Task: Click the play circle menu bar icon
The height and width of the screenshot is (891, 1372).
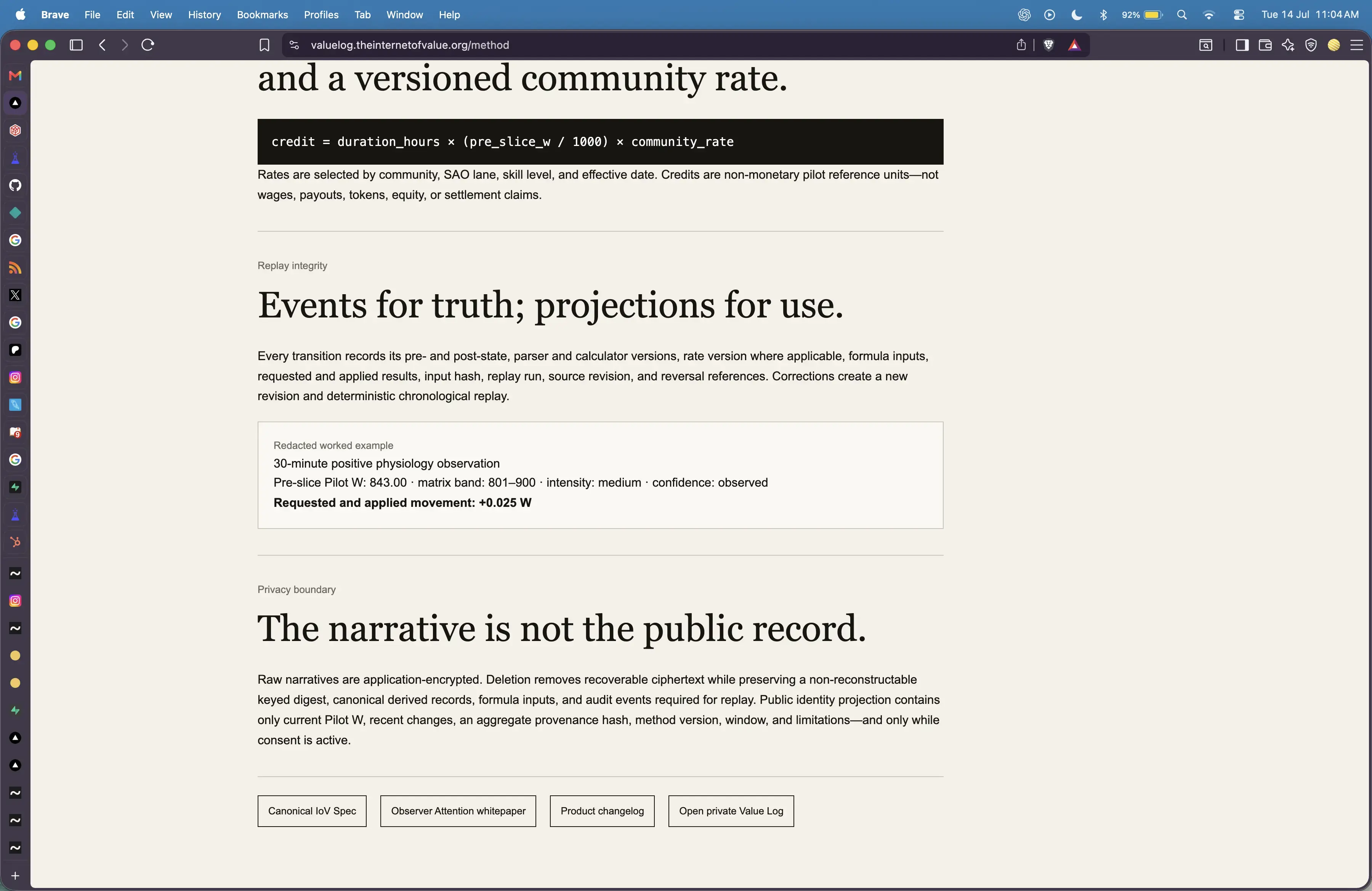Action: click(1050, 15)
